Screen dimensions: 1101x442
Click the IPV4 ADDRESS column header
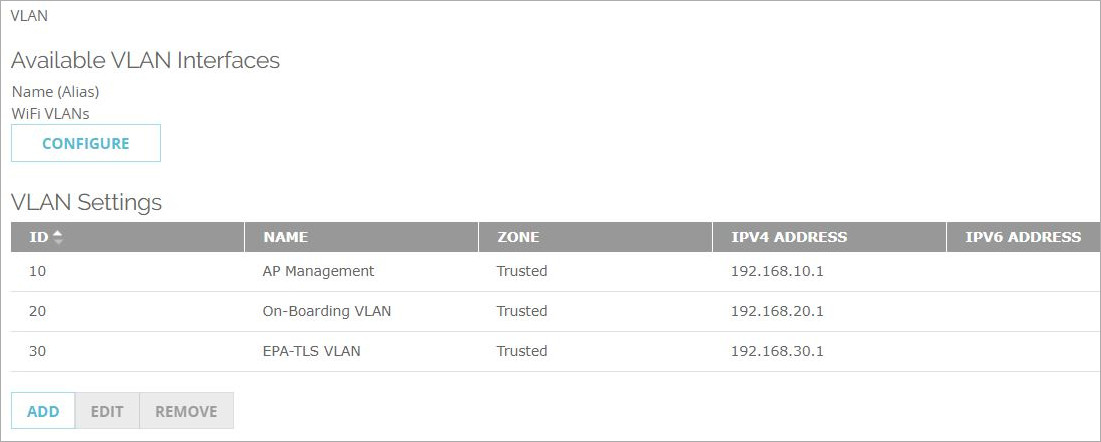click(x=789, y=237)
